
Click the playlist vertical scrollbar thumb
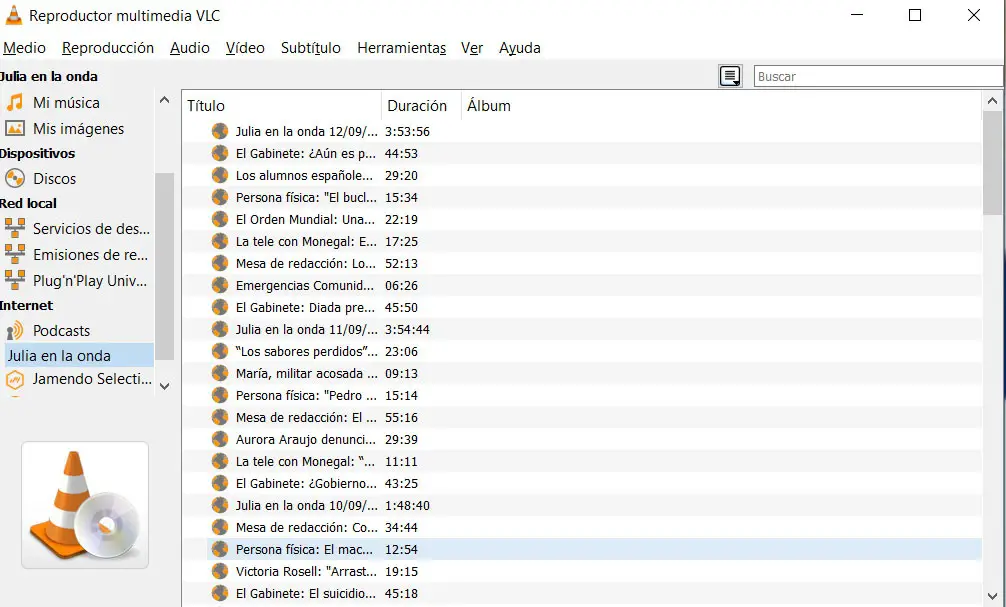click(992, 162)
